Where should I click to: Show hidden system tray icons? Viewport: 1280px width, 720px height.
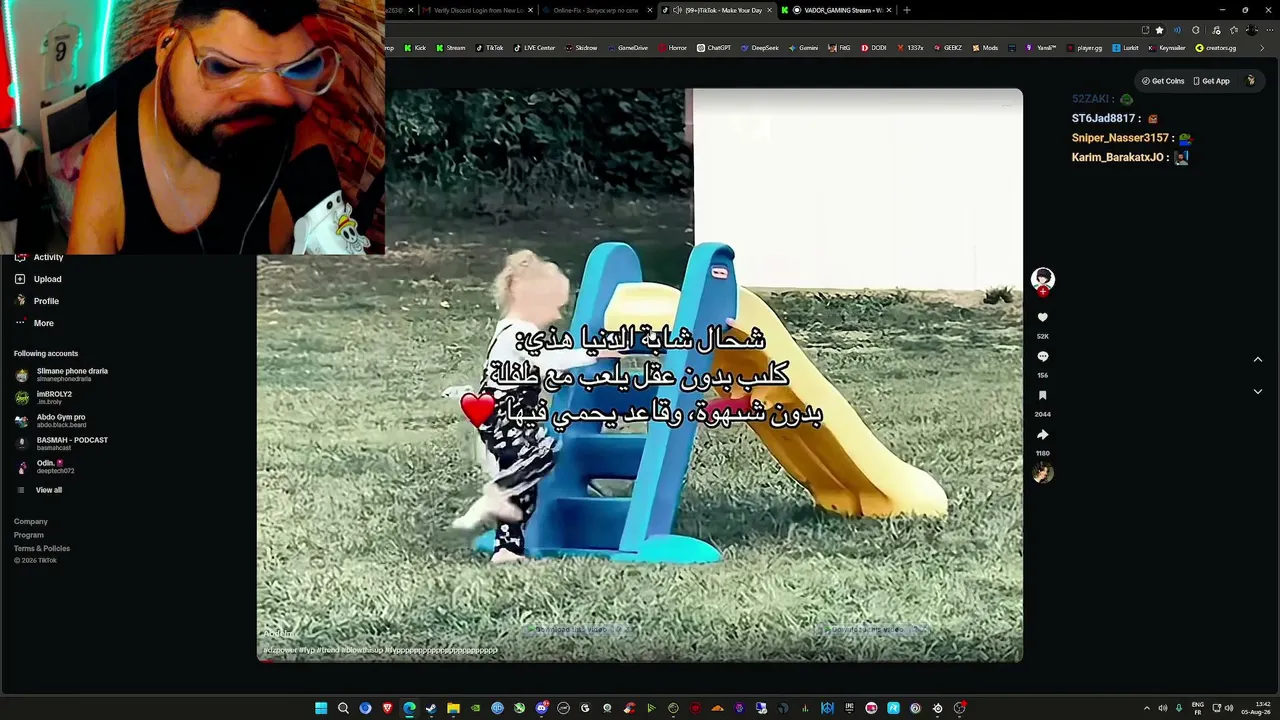1147,708
